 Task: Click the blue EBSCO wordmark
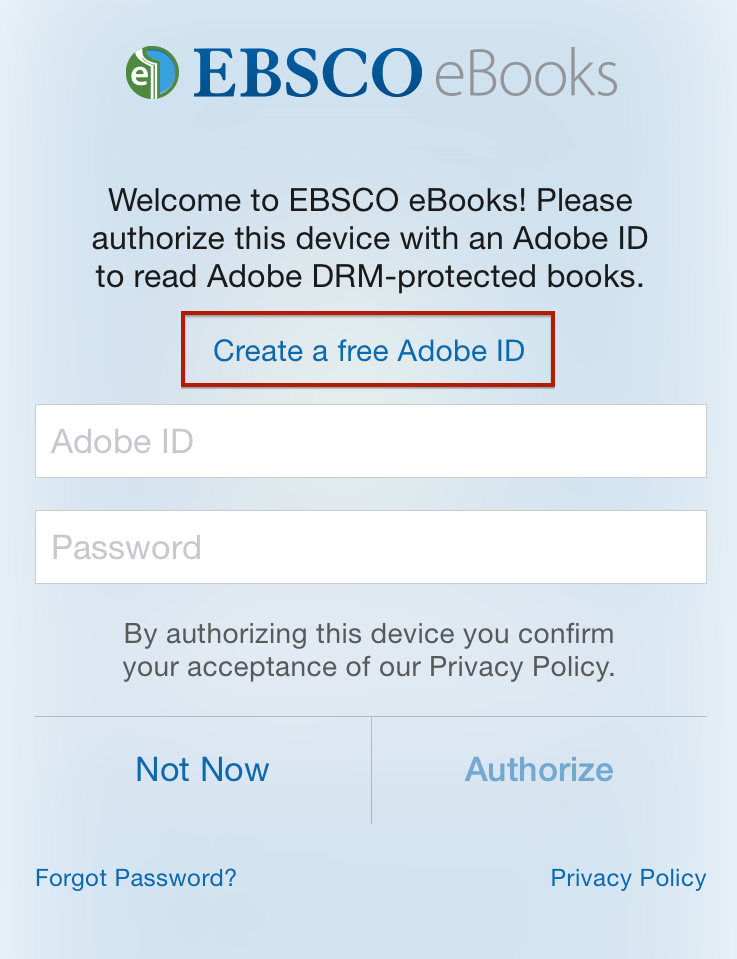coord(308,73)
